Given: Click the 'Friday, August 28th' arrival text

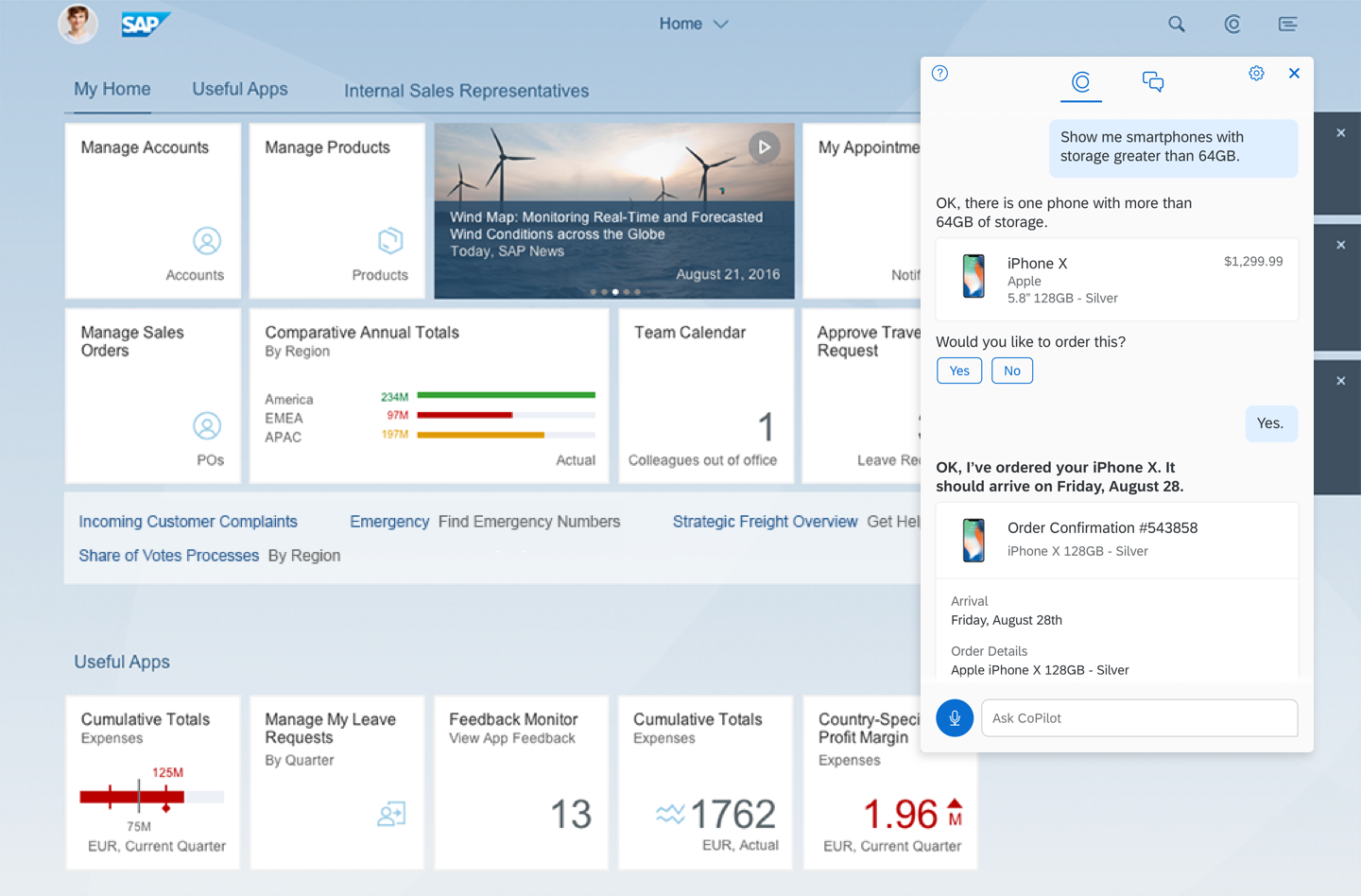Looking at the screenshot, I should point(1007,620).
